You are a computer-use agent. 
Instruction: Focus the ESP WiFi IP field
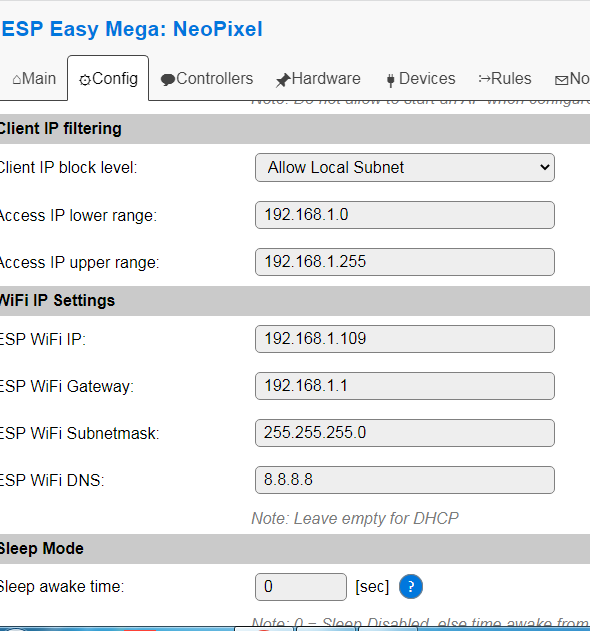tap(405, 339)
